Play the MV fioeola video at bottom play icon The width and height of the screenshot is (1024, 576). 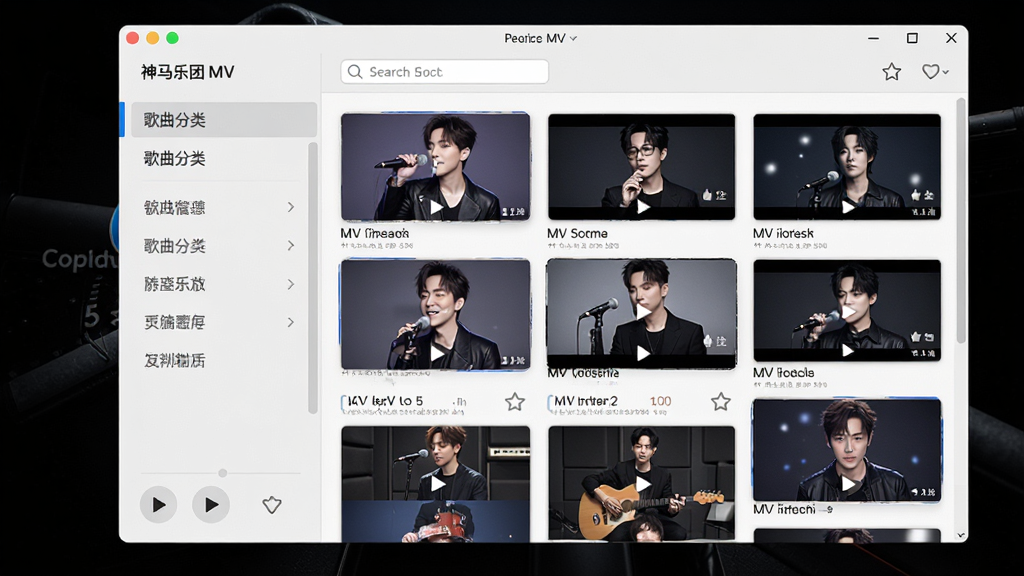tap(848, 351)
